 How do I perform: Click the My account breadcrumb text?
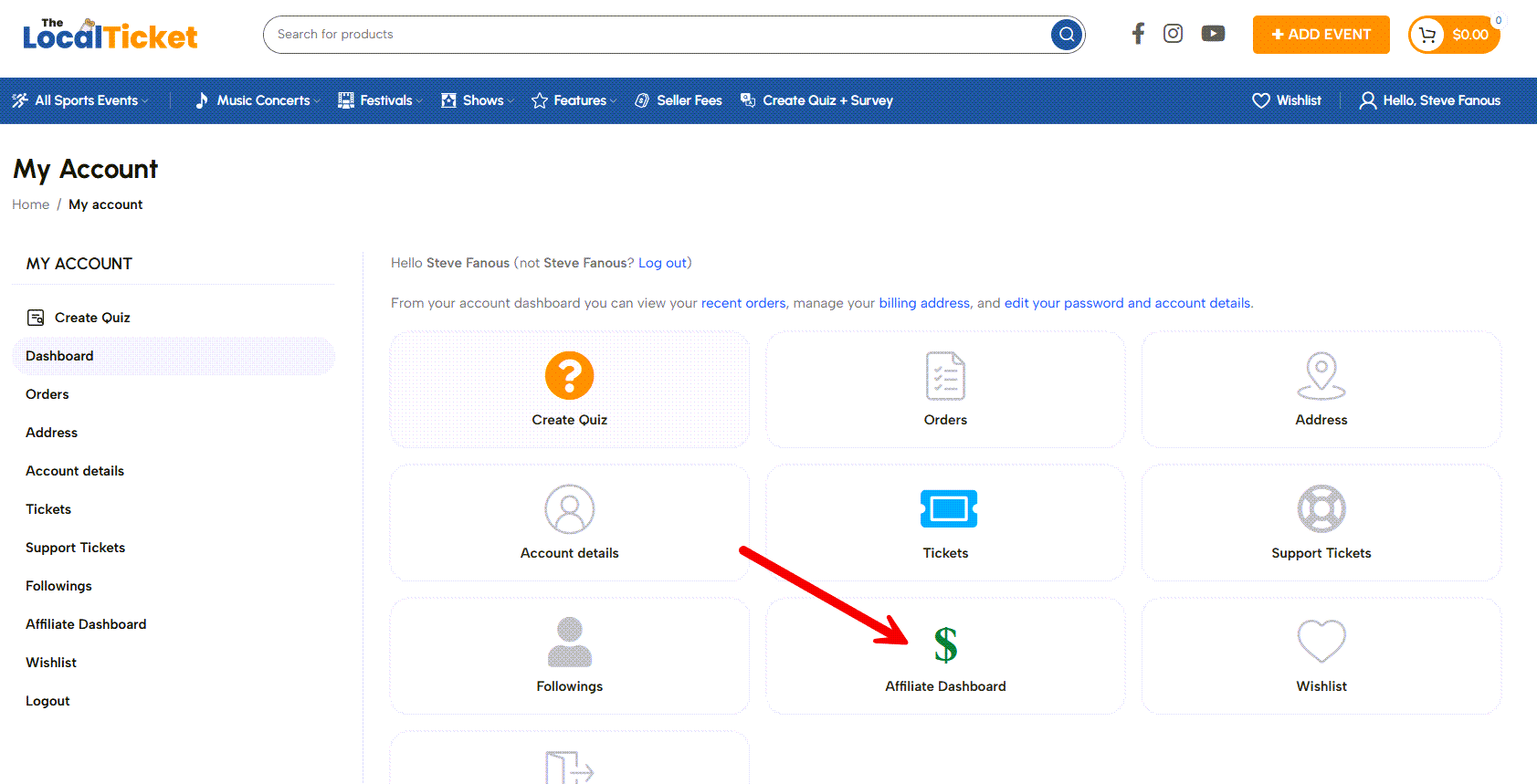106,204
